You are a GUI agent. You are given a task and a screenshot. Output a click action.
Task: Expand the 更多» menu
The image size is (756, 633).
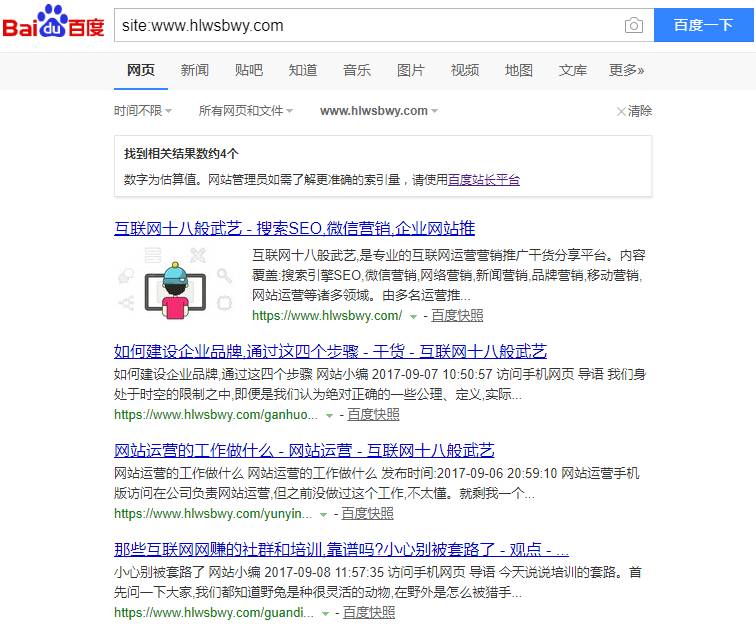(x=626, y=70)
